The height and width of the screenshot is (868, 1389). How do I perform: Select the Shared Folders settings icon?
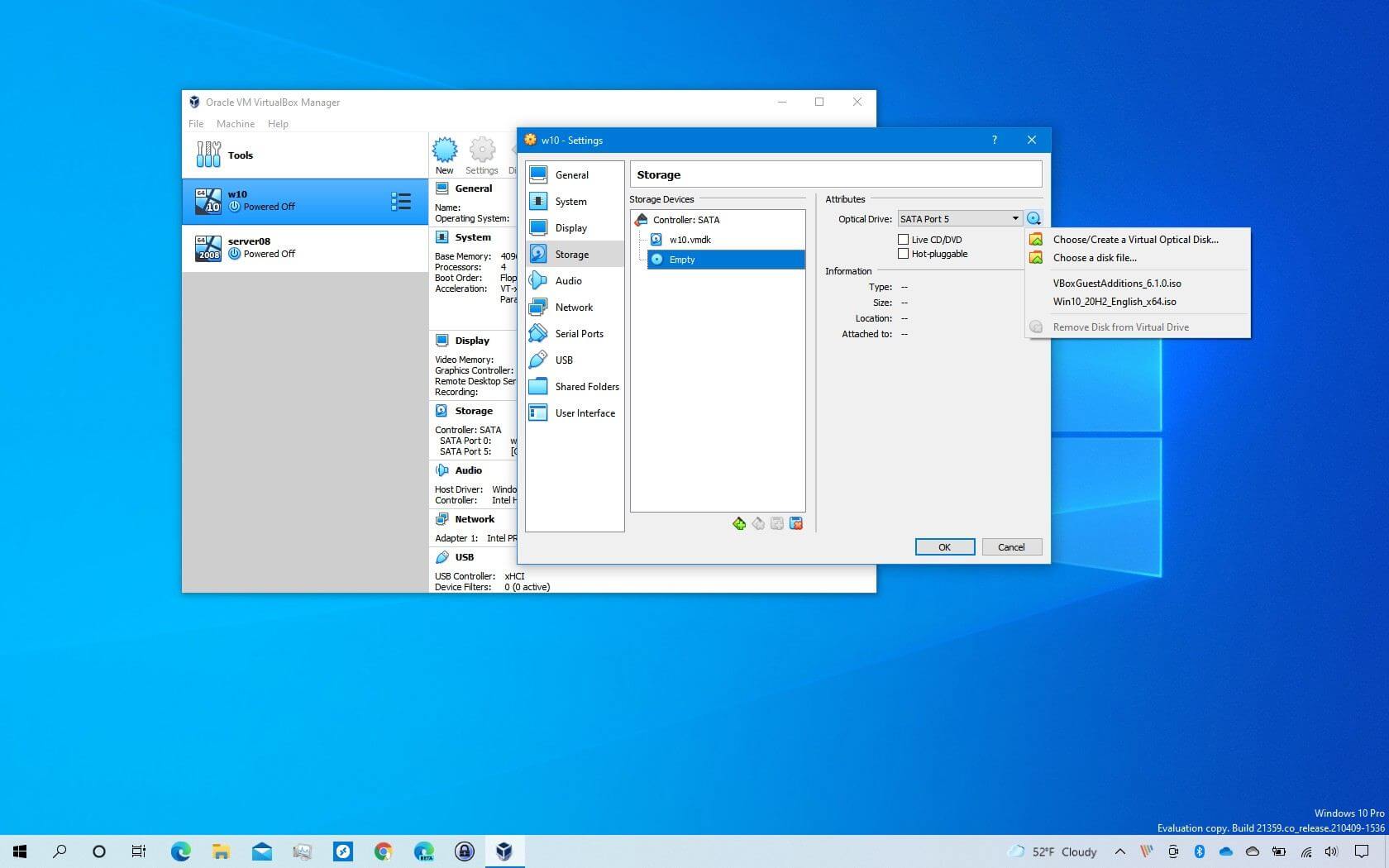[539, 386]
